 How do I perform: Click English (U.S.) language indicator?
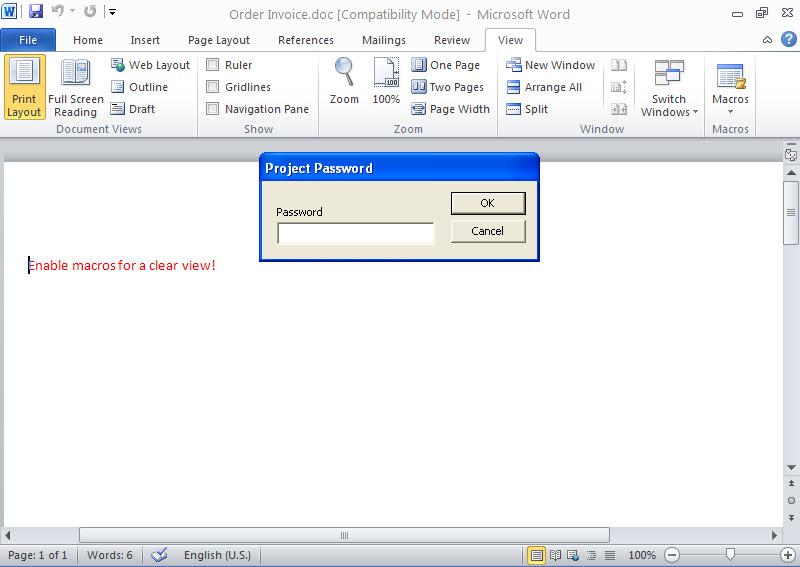(217, 555)
